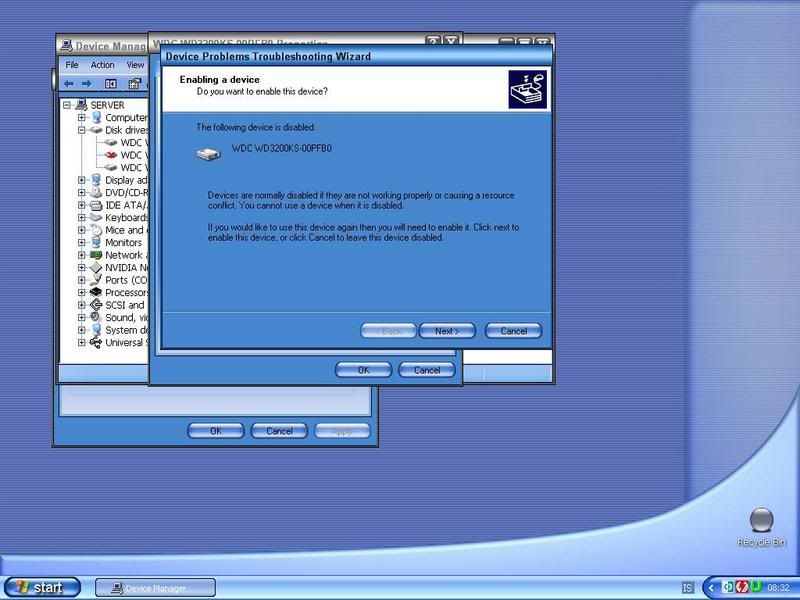Click the Back arrow in Device Manager toolbar
The width and height of the screenshot is (800, 600).
pyautogui.click(x=69, y=83)
